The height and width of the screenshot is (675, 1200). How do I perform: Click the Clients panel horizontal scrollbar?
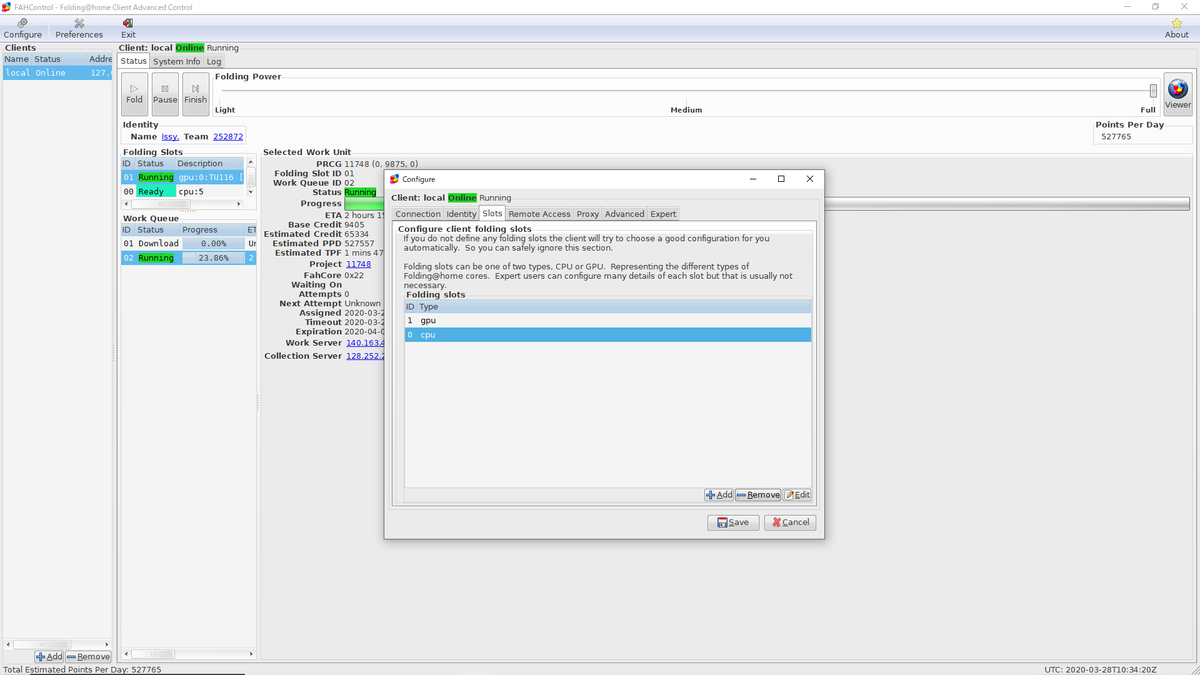[x=57, y=644]
